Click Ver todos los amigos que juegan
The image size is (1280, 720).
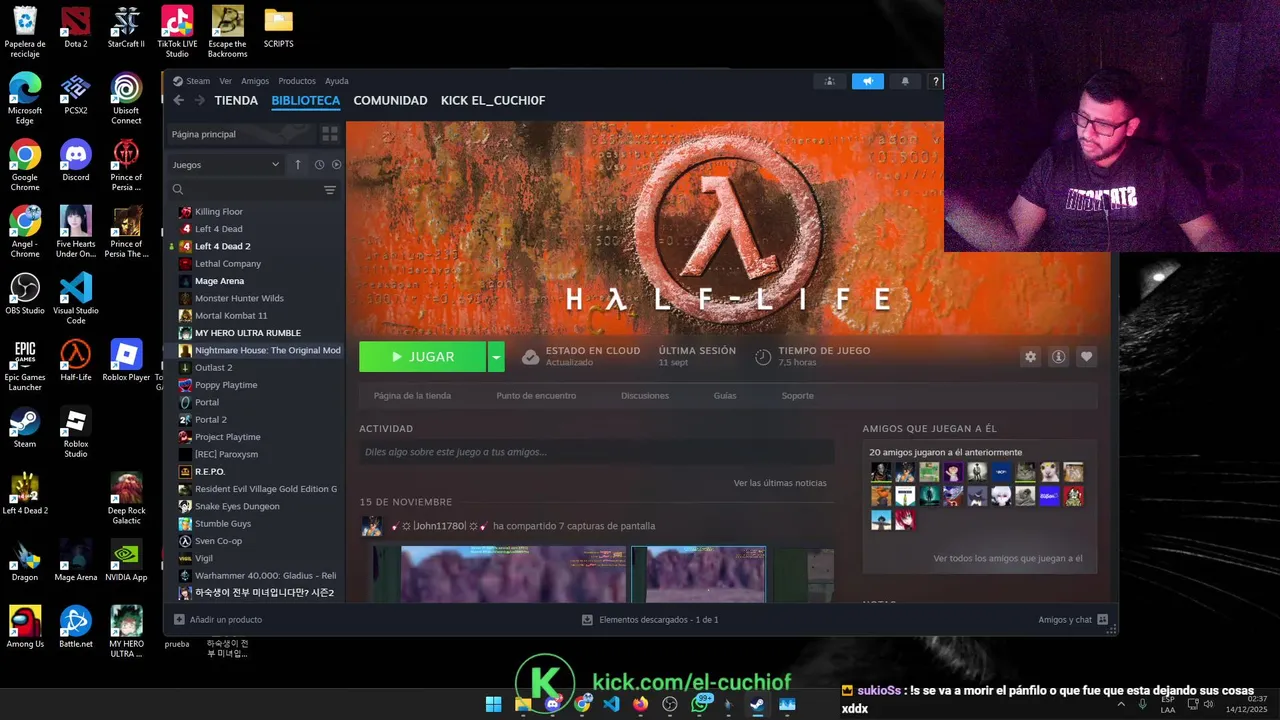1008,559
